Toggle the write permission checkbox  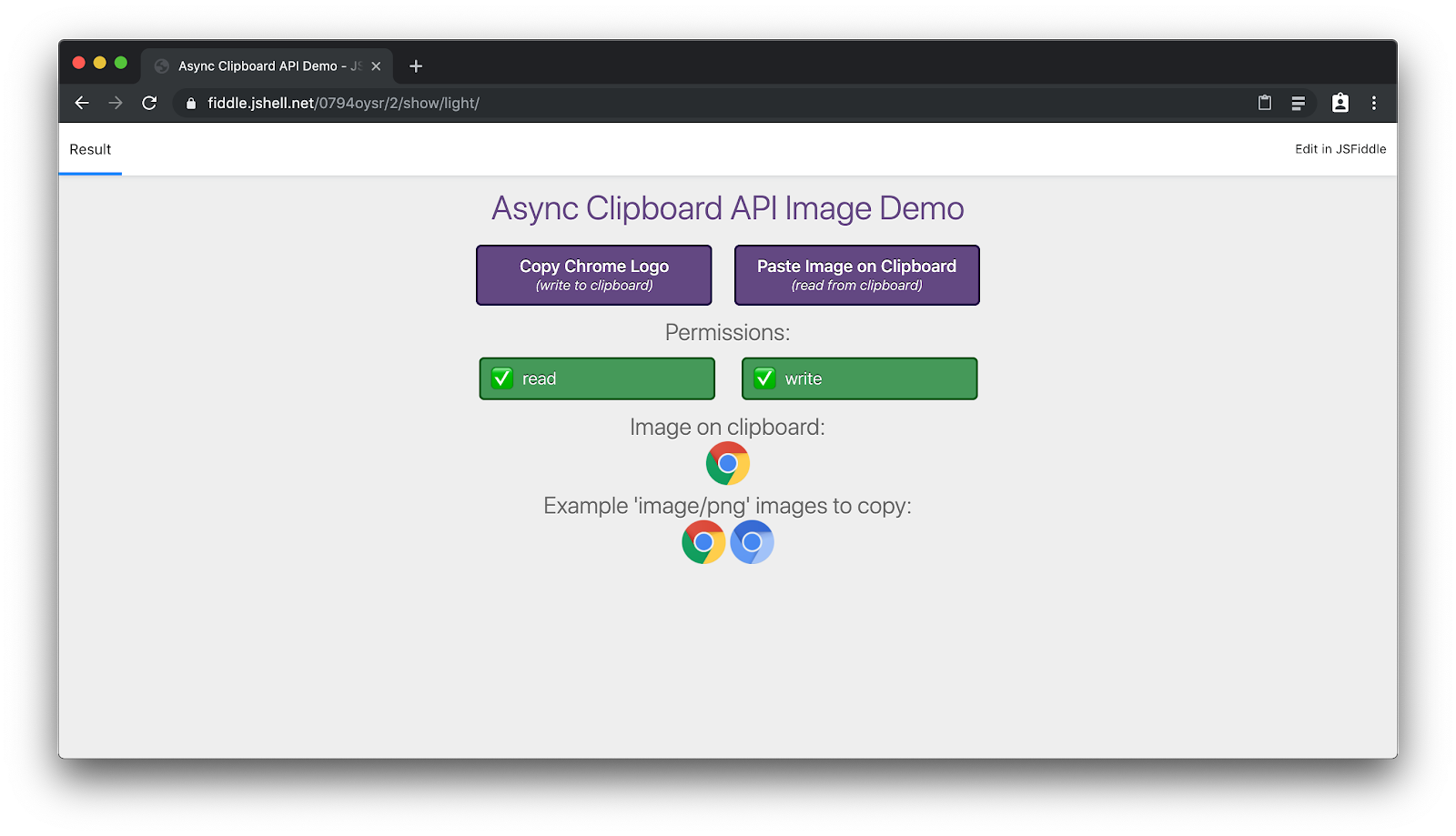(764, 378)
